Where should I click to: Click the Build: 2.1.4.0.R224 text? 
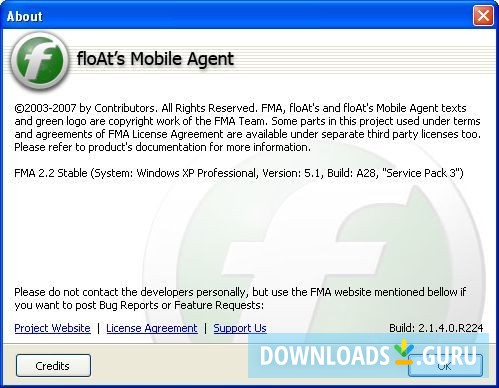pos(436,328)
